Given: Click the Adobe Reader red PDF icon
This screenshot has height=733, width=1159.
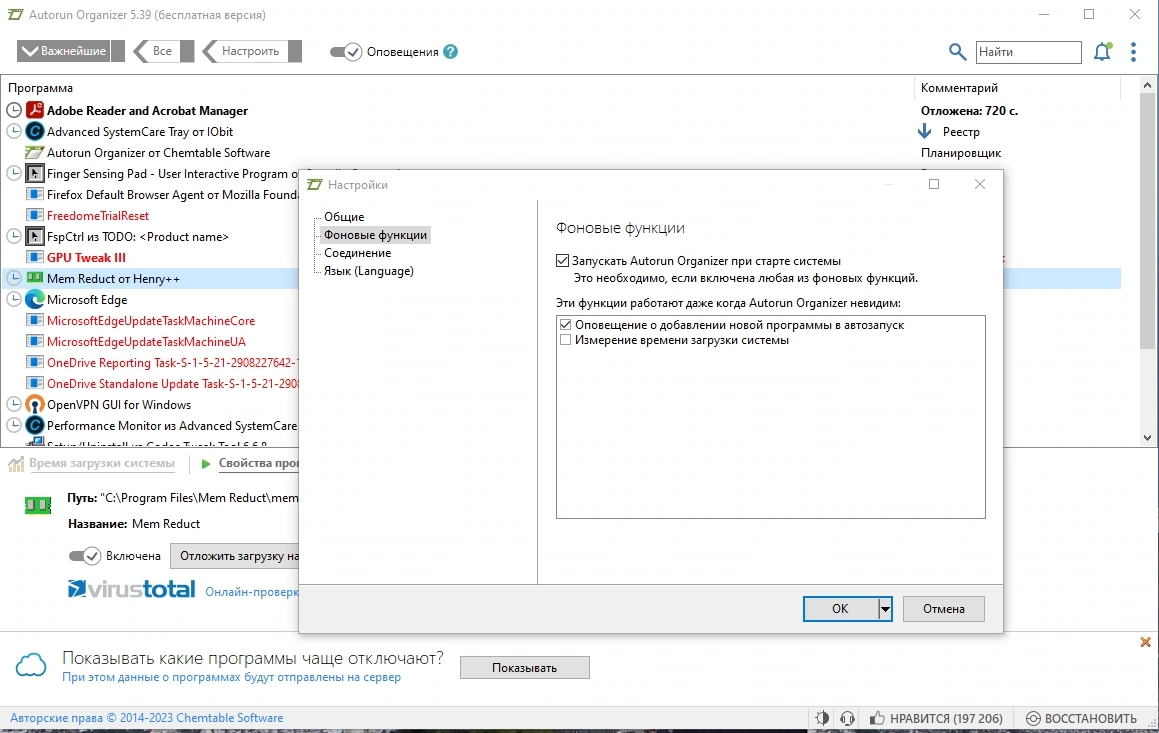Looking at the screenshot, I should [35, 110].
